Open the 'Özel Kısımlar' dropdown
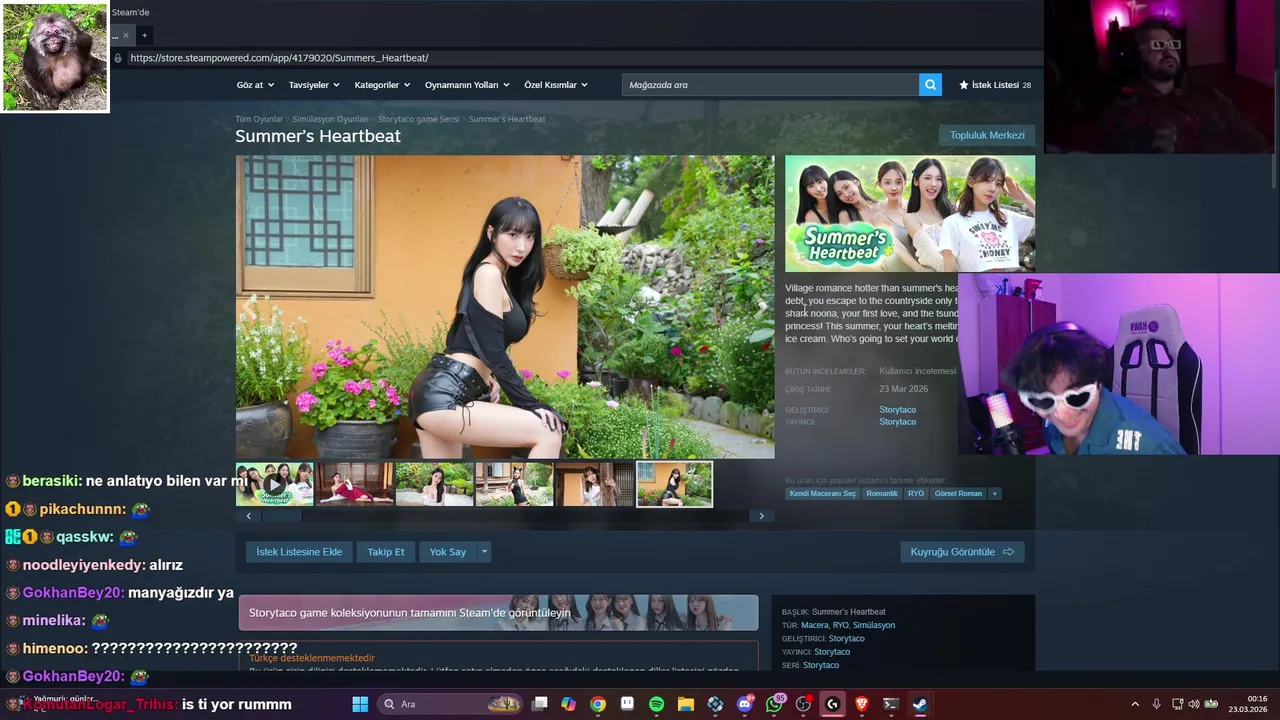Viewport: 1280px width, 720px height. pos(555,85)
